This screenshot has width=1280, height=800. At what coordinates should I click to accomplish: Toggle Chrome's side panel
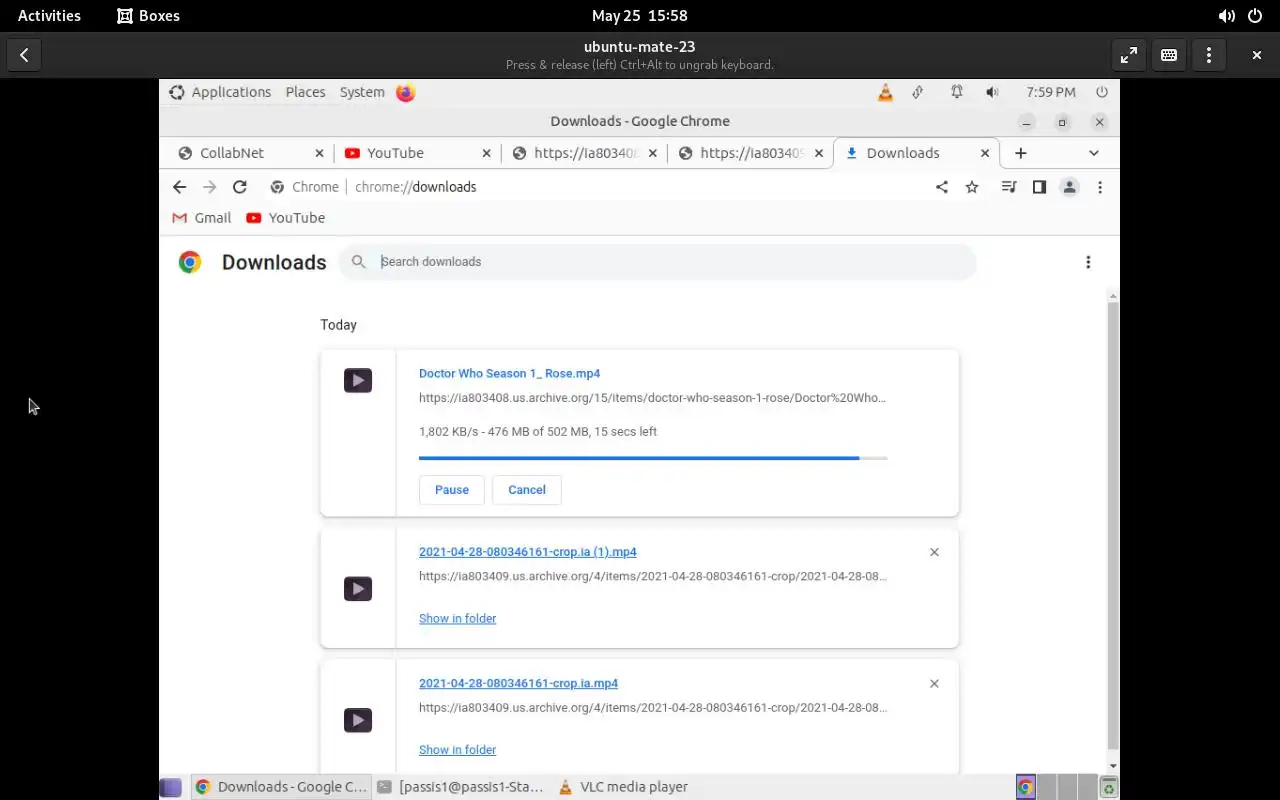coord(1039,187)
